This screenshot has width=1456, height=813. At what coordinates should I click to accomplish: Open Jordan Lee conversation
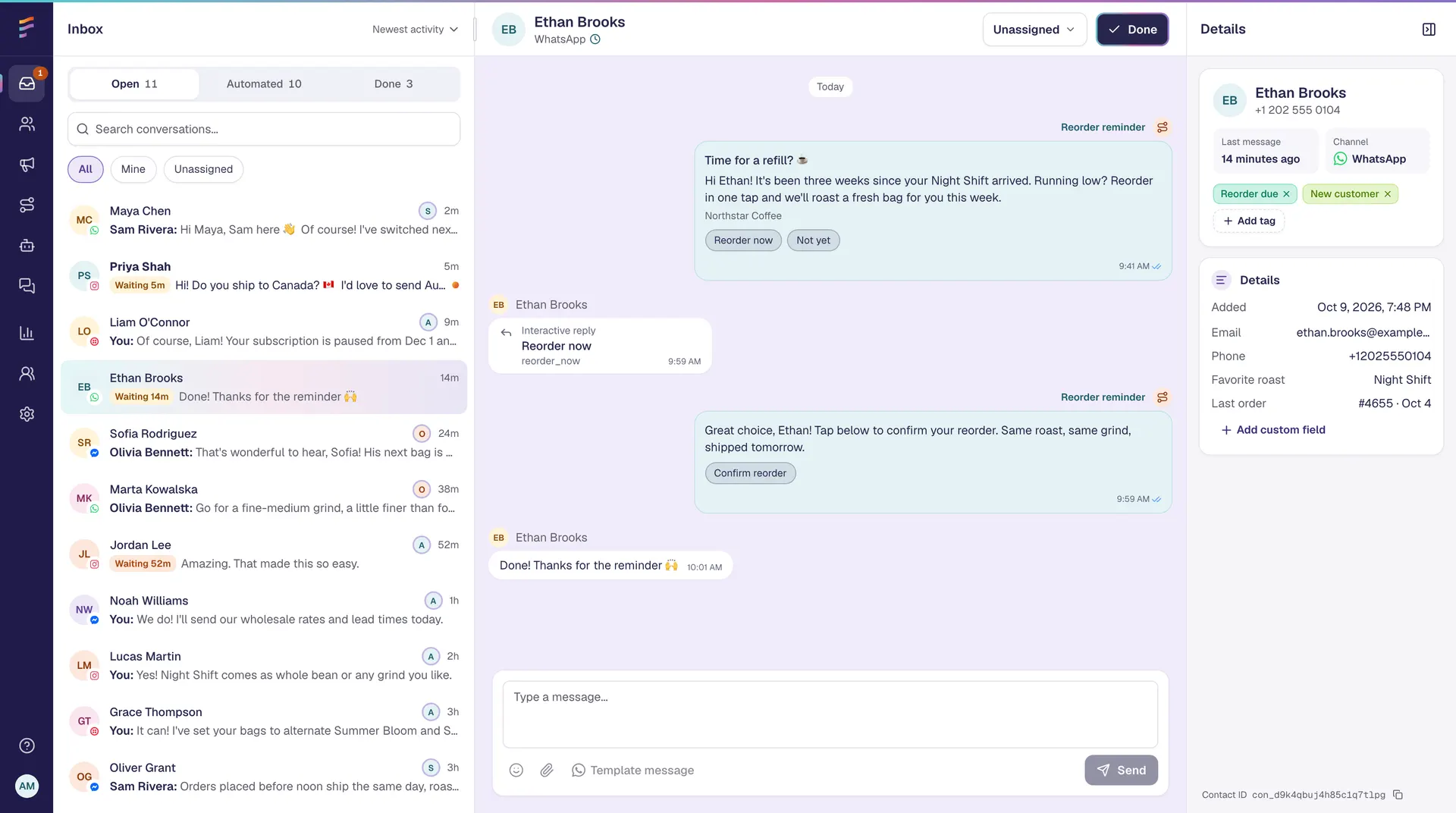coord(264,554)
